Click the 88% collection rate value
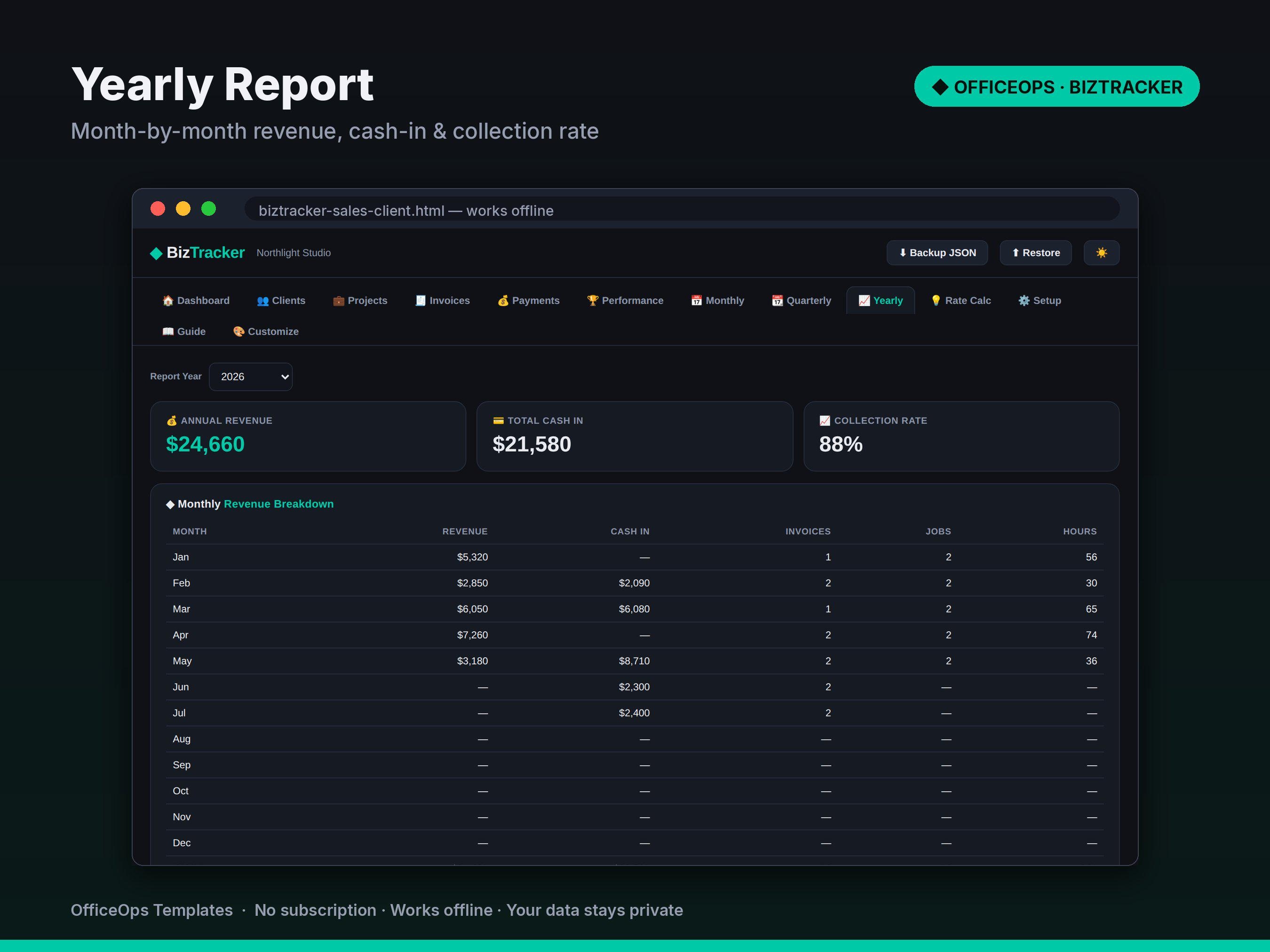 pyautogui.click(x=841, y=445)
